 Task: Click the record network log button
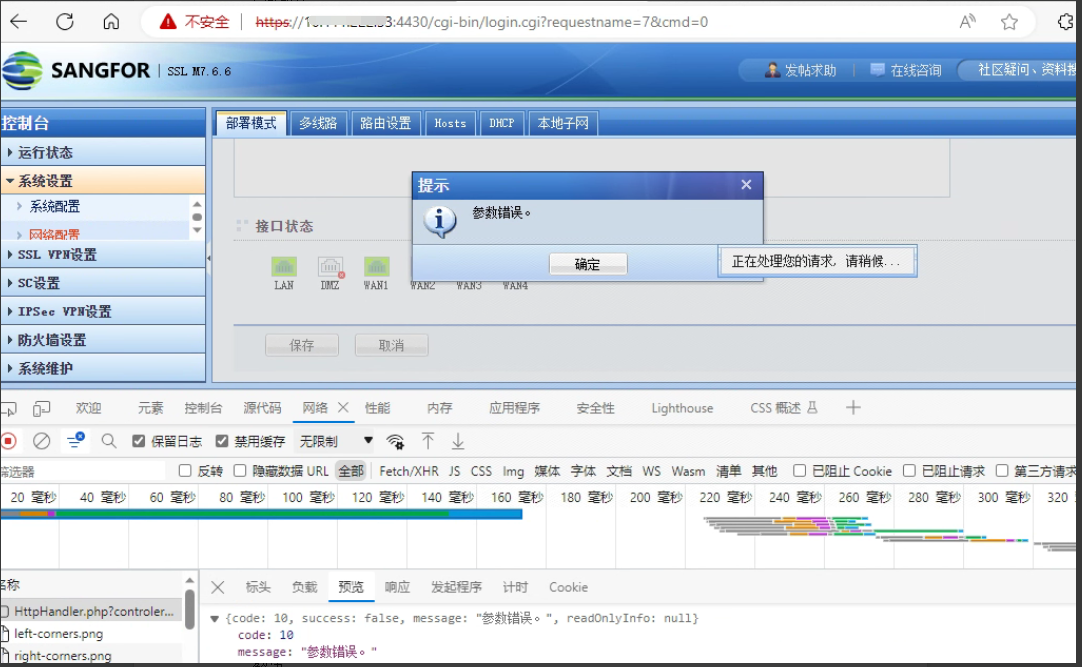9,441
